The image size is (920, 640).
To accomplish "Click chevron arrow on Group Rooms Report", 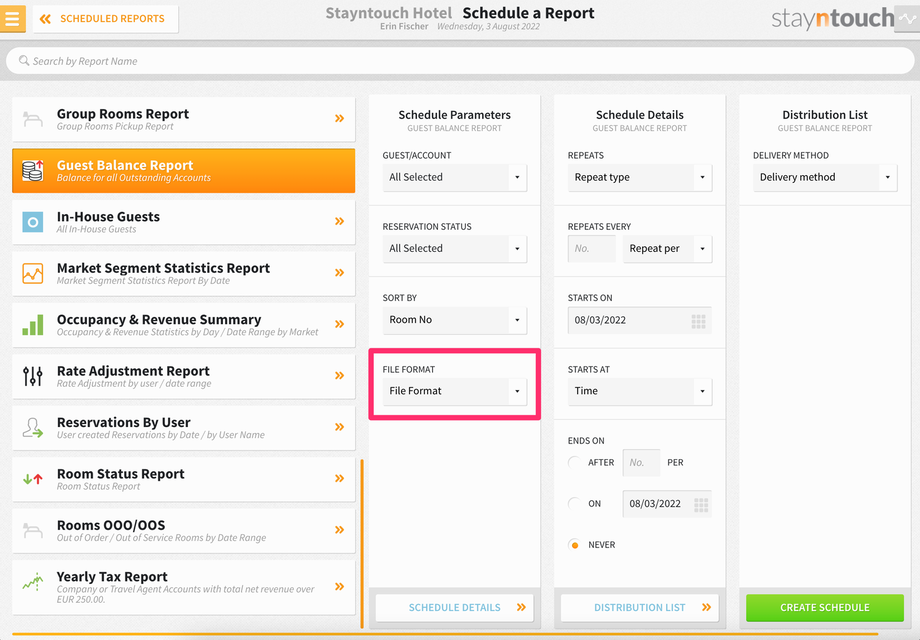I will coord(339,118).
